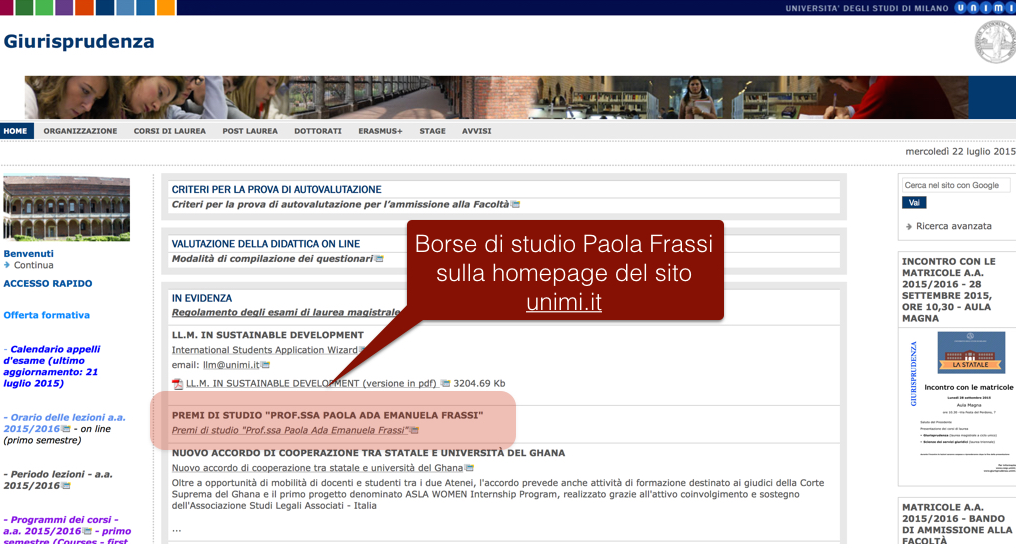1016x548 pixels.
Task: Click the llm@unimi.it email link
Action: click(x=231, y=365)
